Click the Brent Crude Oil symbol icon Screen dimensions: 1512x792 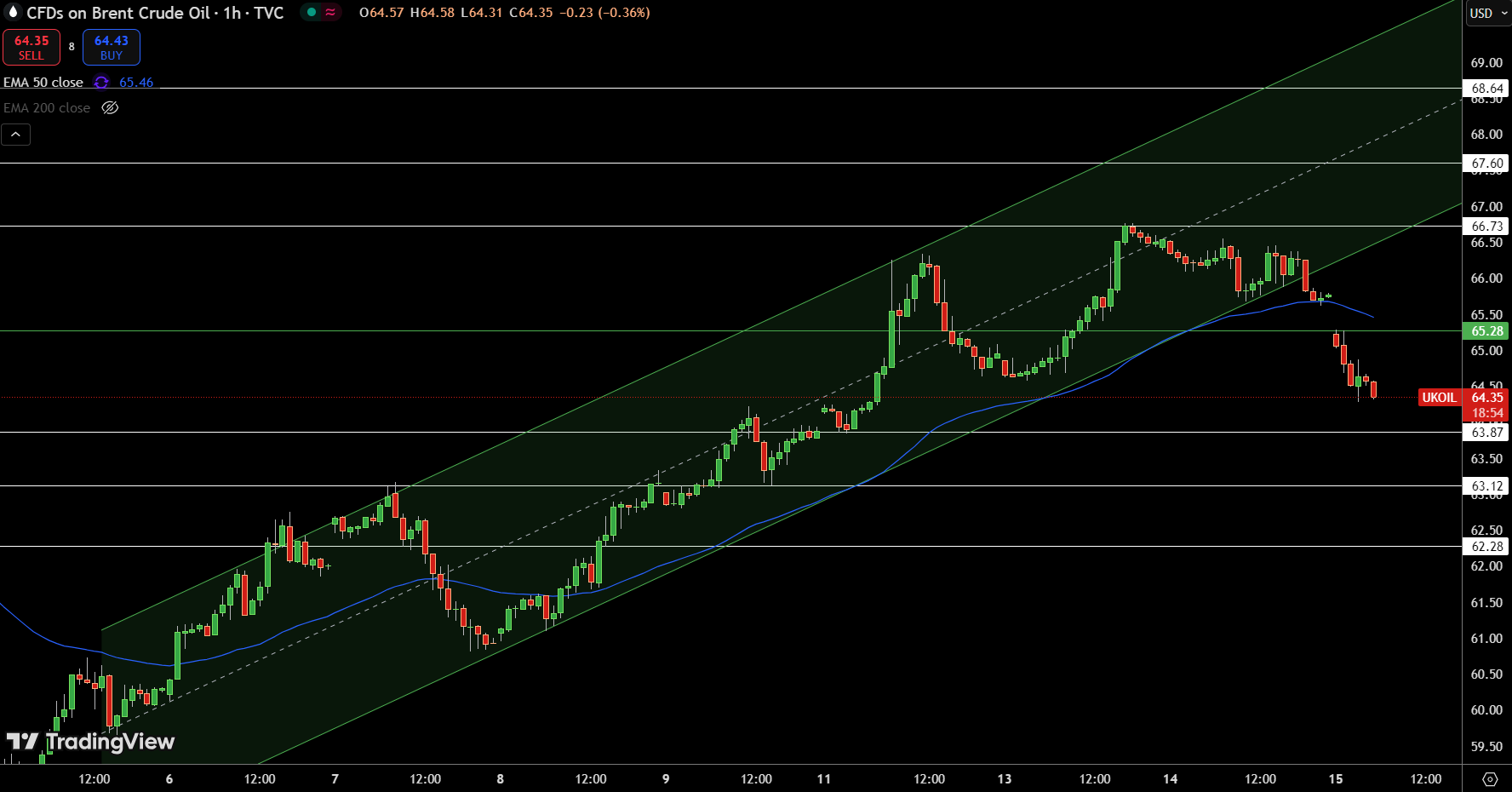point(12,12)
